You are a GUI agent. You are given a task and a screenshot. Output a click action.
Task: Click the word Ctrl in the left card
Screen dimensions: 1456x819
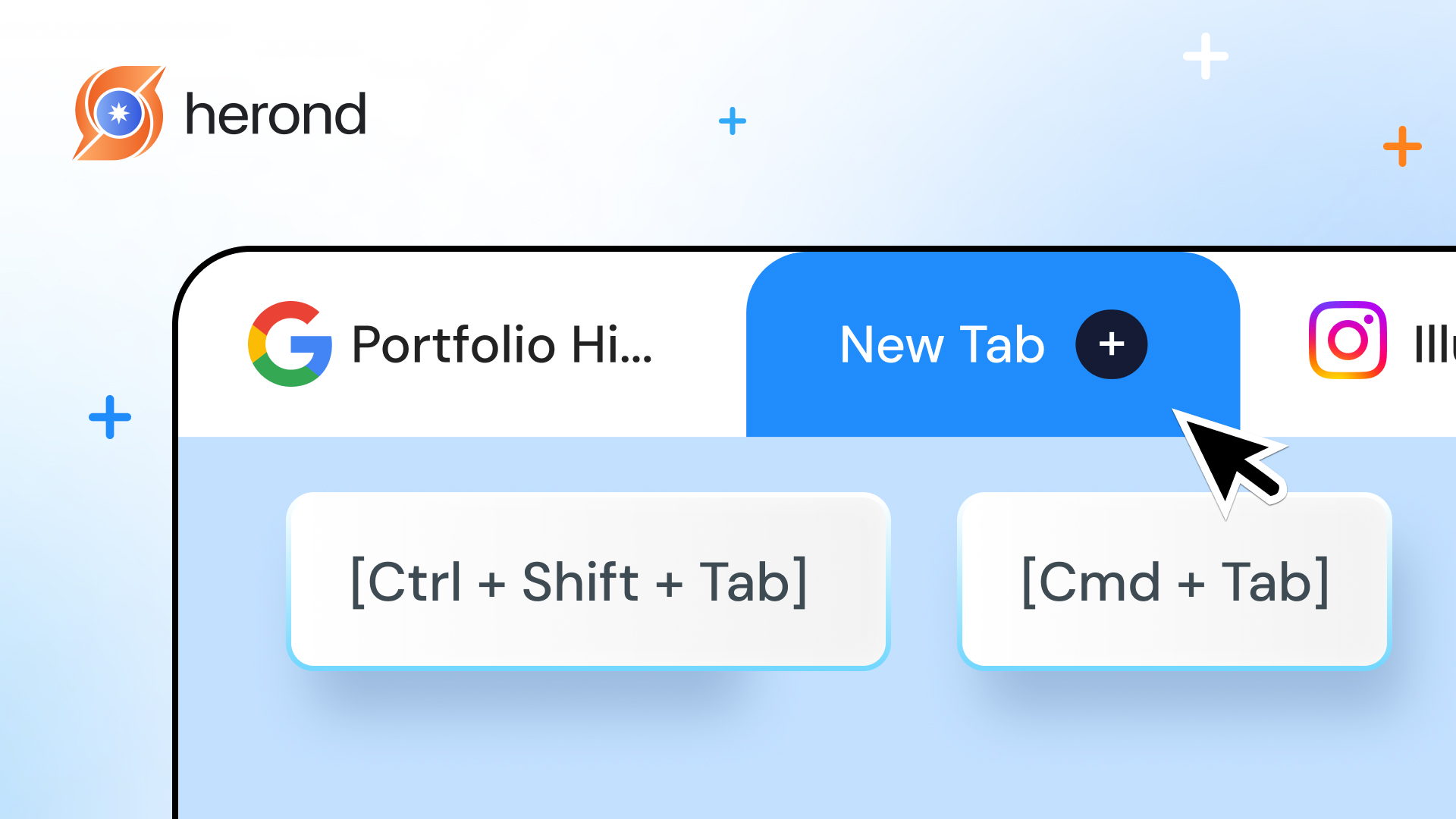click(415, 582)
